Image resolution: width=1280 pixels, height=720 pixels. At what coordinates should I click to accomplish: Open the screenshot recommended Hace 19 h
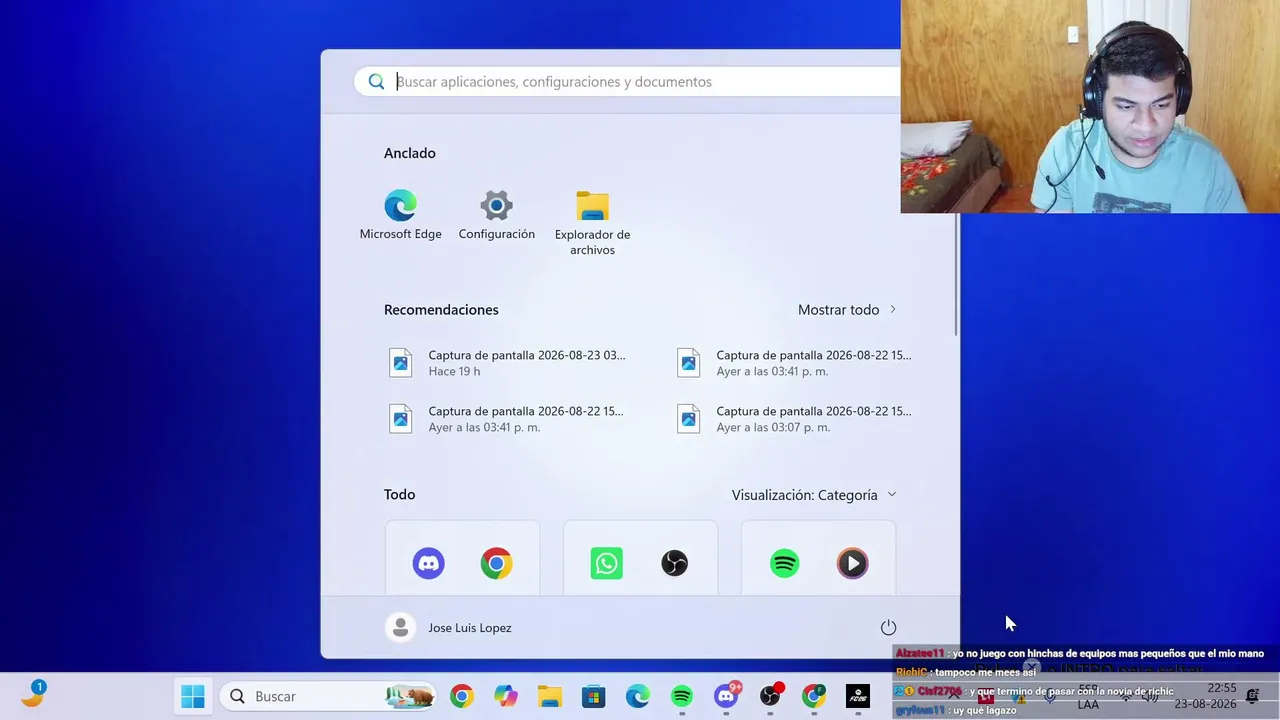point(510,362)
